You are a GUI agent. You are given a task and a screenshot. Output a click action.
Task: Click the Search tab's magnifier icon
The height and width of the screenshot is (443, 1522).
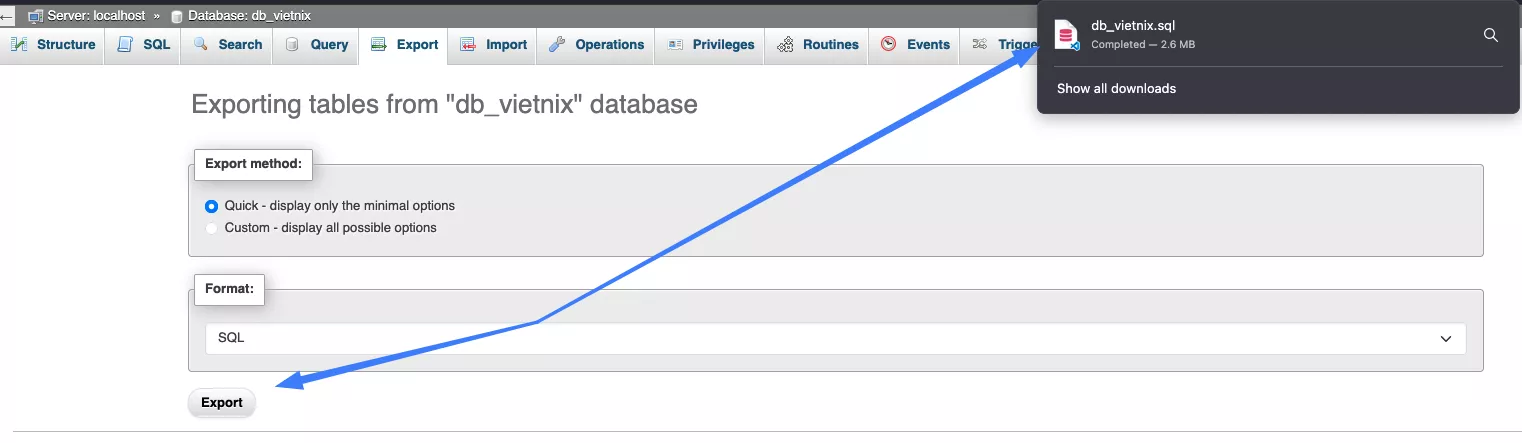coord(201,45)
